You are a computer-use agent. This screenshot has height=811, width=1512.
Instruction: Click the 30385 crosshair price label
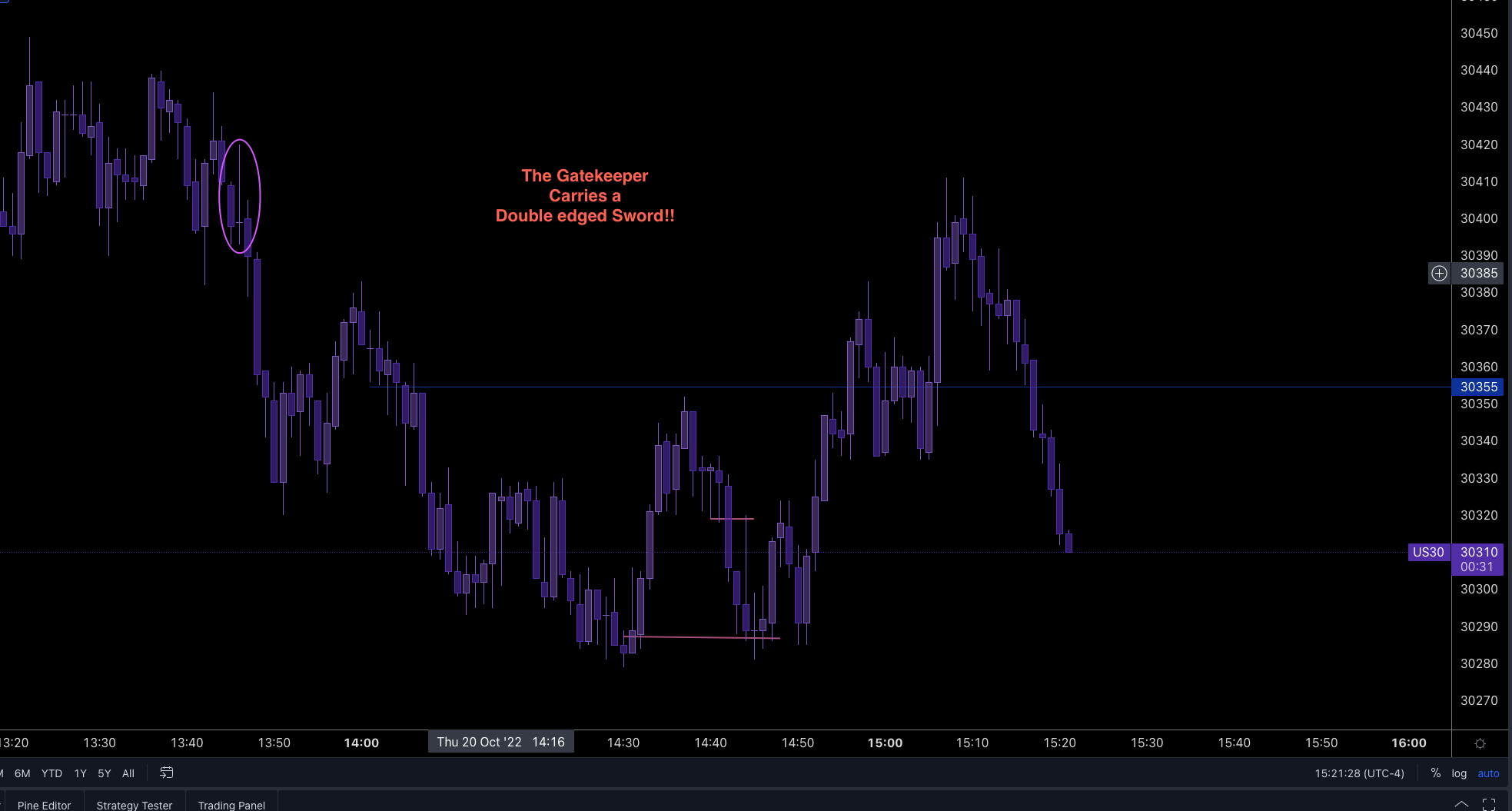1478,273
